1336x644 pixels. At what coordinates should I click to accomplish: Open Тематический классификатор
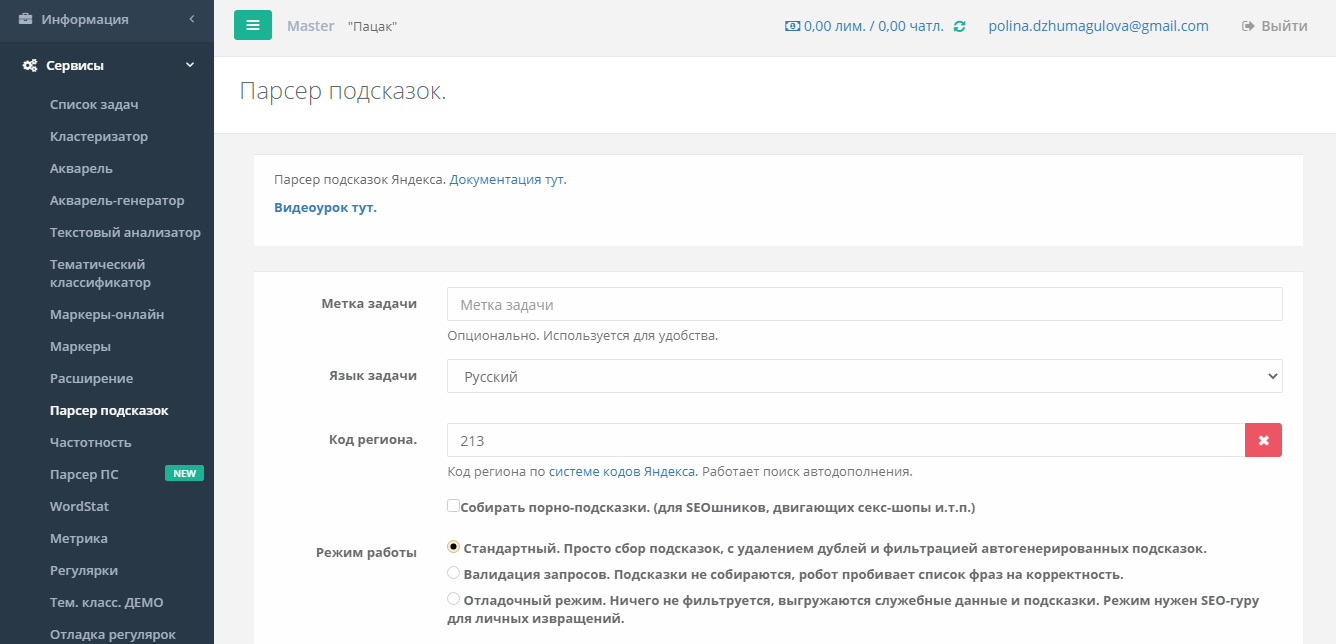tap(100, 274)
